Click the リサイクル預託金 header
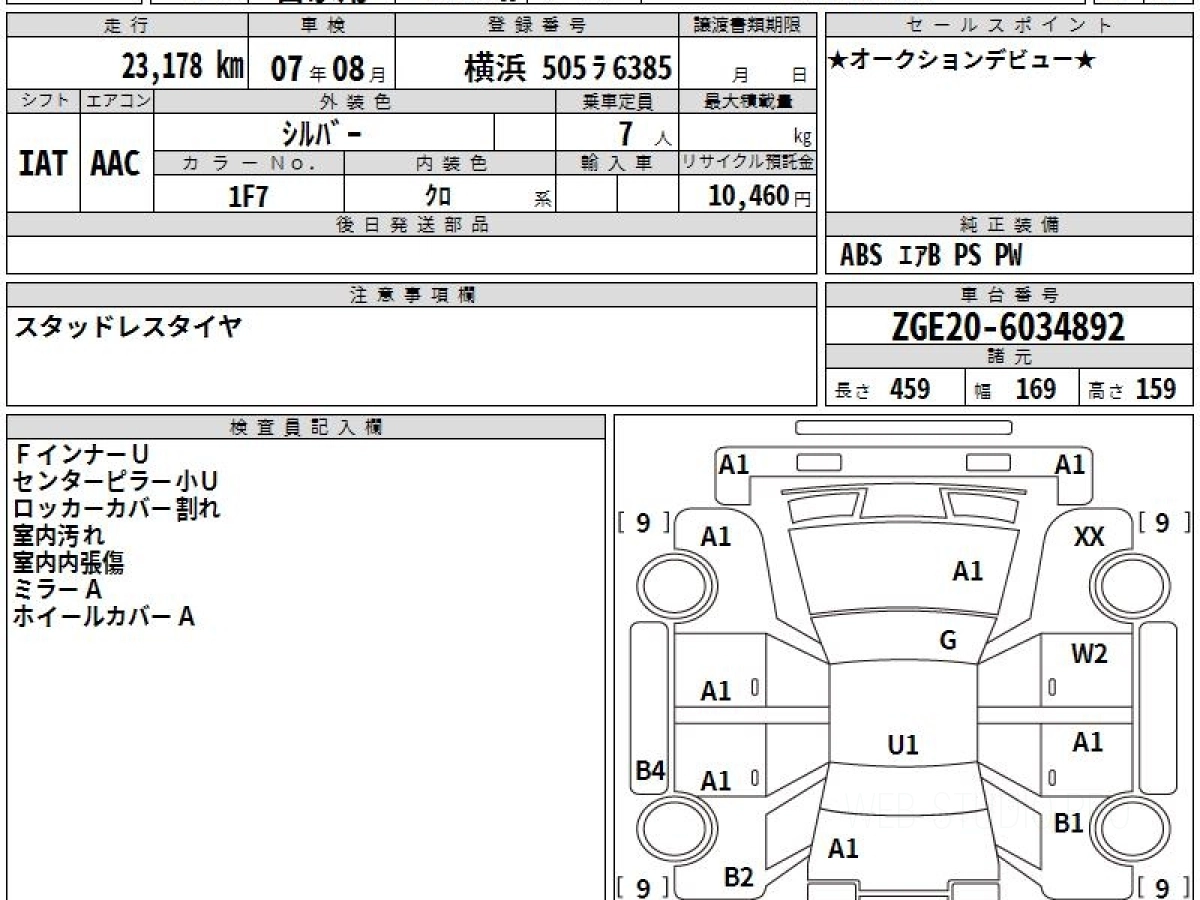This screenshot has width=1200, height=900. pos(749,163)
